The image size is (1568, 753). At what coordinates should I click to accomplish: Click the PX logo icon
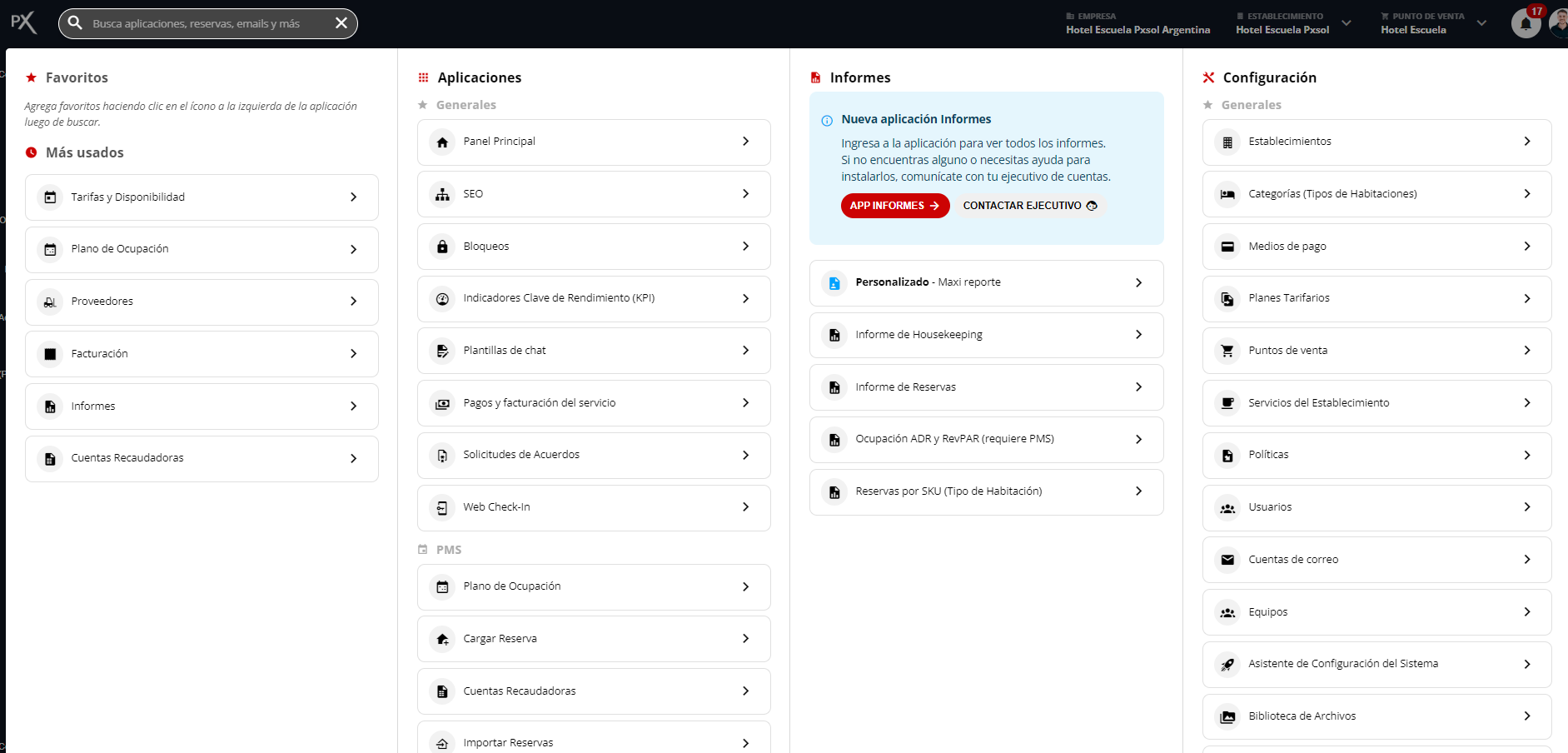click(23, 22)
